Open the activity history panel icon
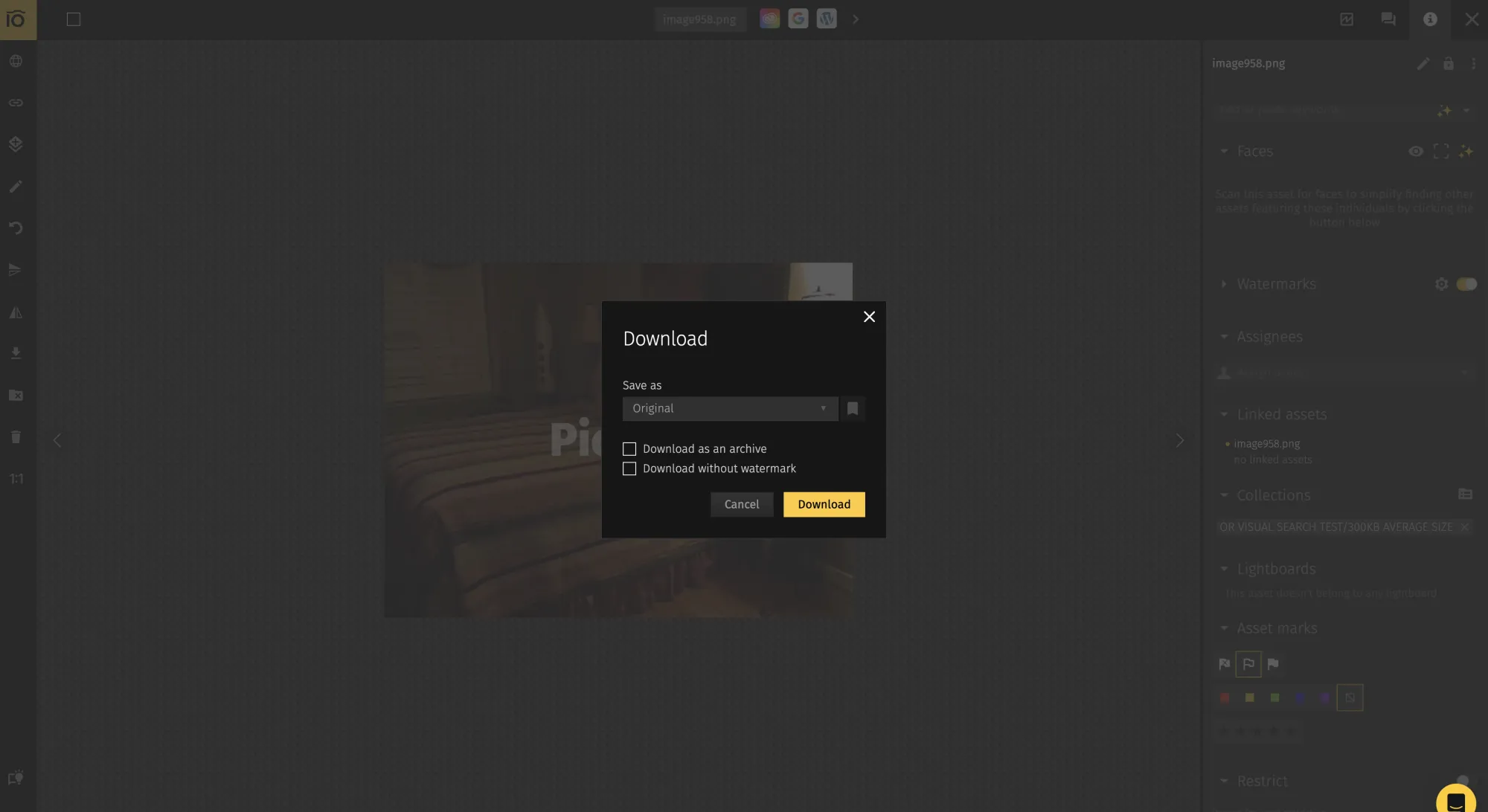Screen dimensions: 1488x812 click(x=1347, y=19)
